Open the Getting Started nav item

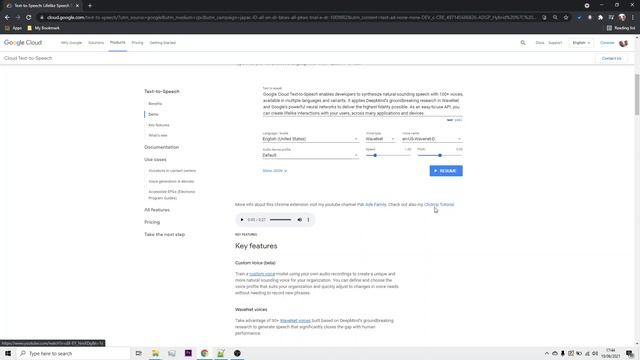pyautogui.click(x=162, y=42)
